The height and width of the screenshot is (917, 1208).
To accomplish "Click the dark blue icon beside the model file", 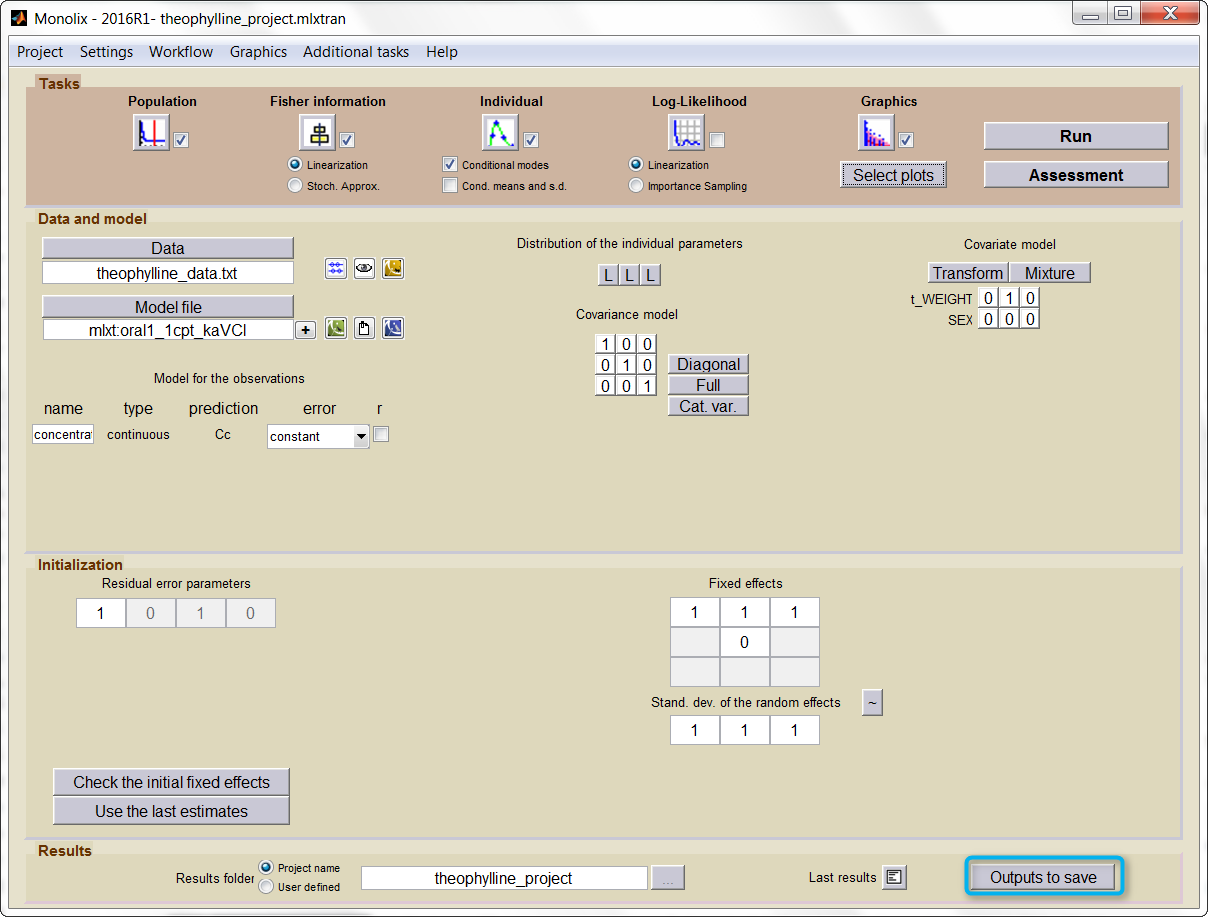I will (x=393, y=328).
